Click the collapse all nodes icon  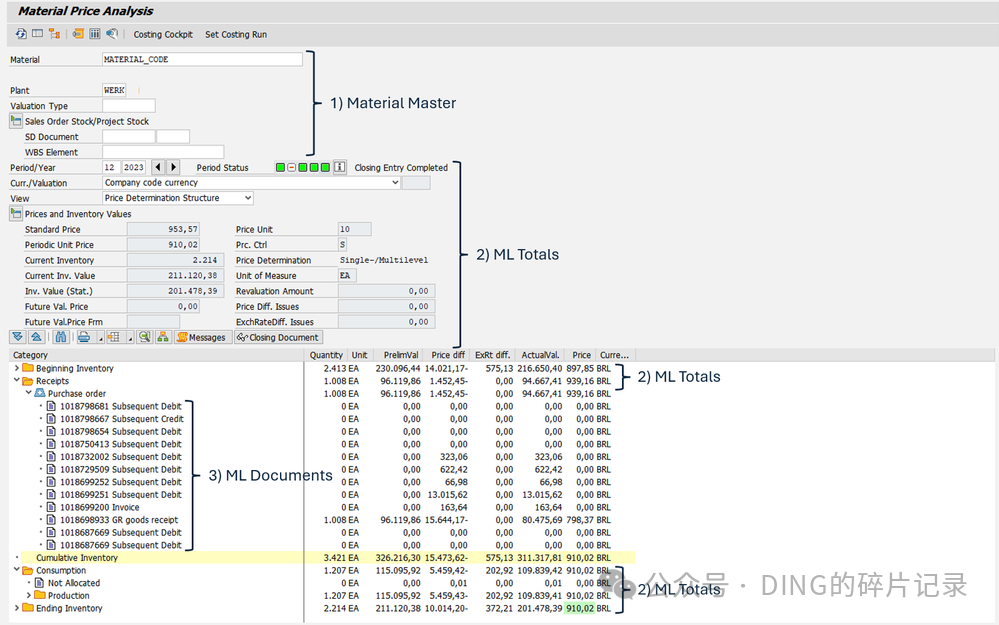pos(36,337)
